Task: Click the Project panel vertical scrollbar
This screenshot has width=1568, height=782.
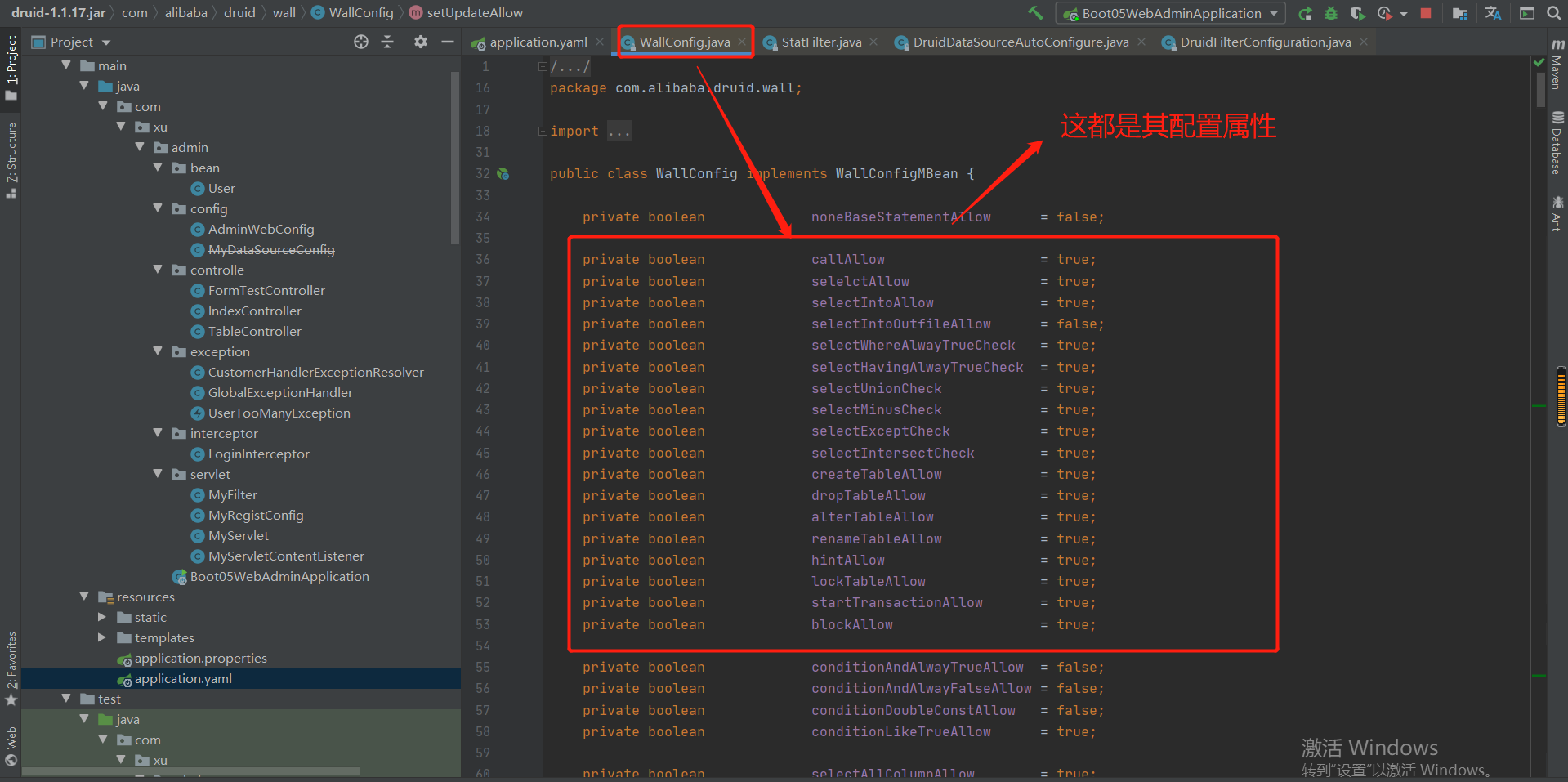Action: [455, 157]
